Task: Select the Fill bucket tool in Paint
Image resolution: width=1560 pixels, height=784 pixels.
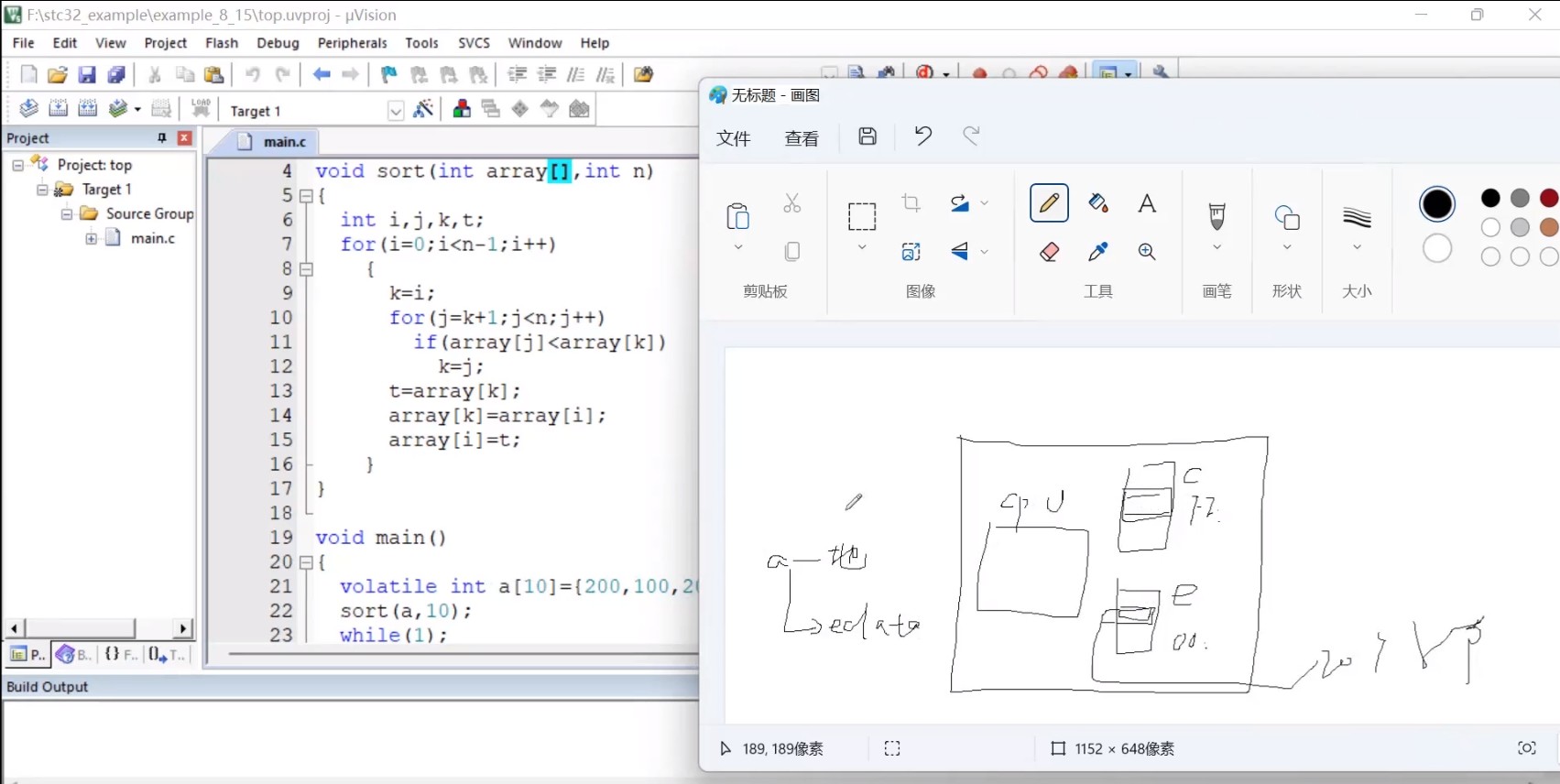Action: [x=1098, y=203]
